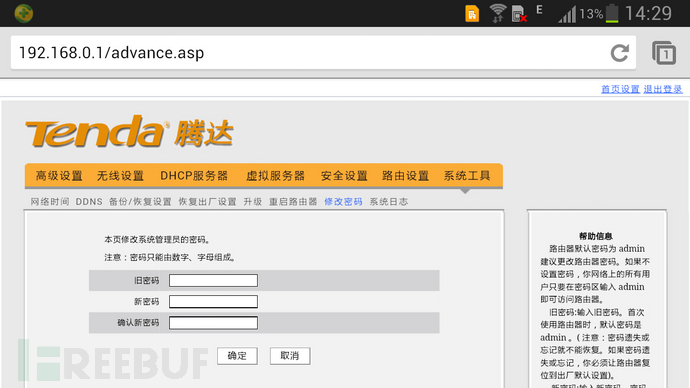The width and height of the screenshot is (690, 388).
Task: Tap the browser address bar URL
Action: pos(111,53)
